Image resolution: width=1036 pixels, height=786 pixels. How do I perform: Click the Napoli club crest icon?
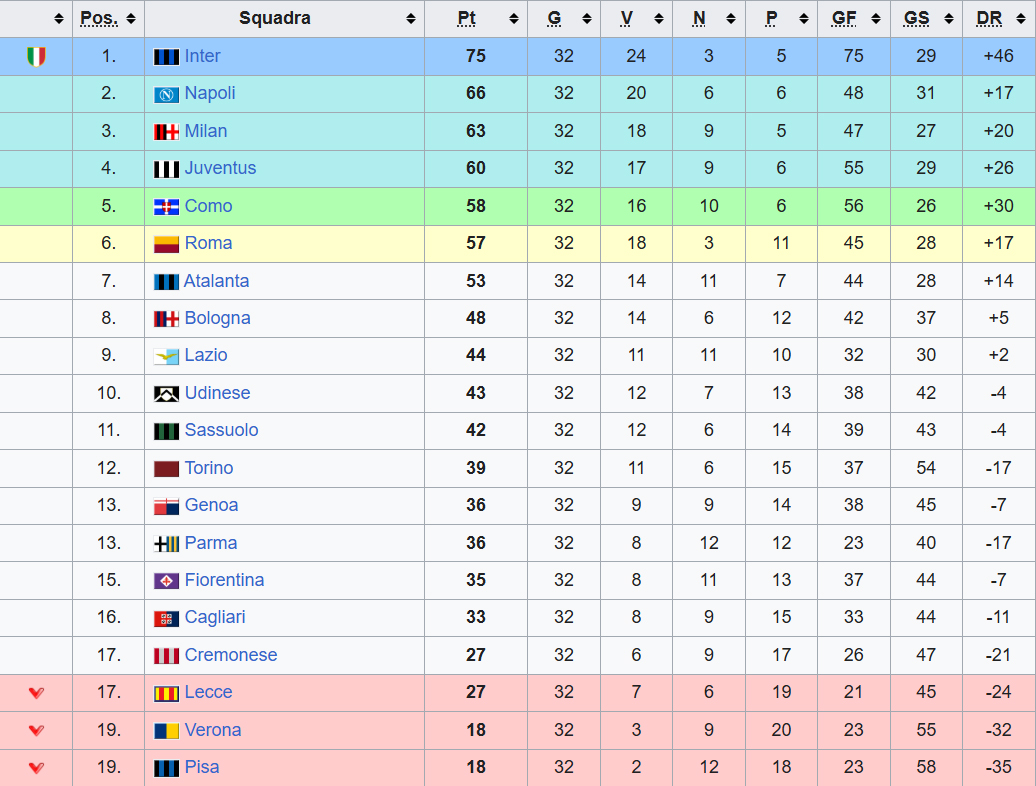click(x=166, y=94)
